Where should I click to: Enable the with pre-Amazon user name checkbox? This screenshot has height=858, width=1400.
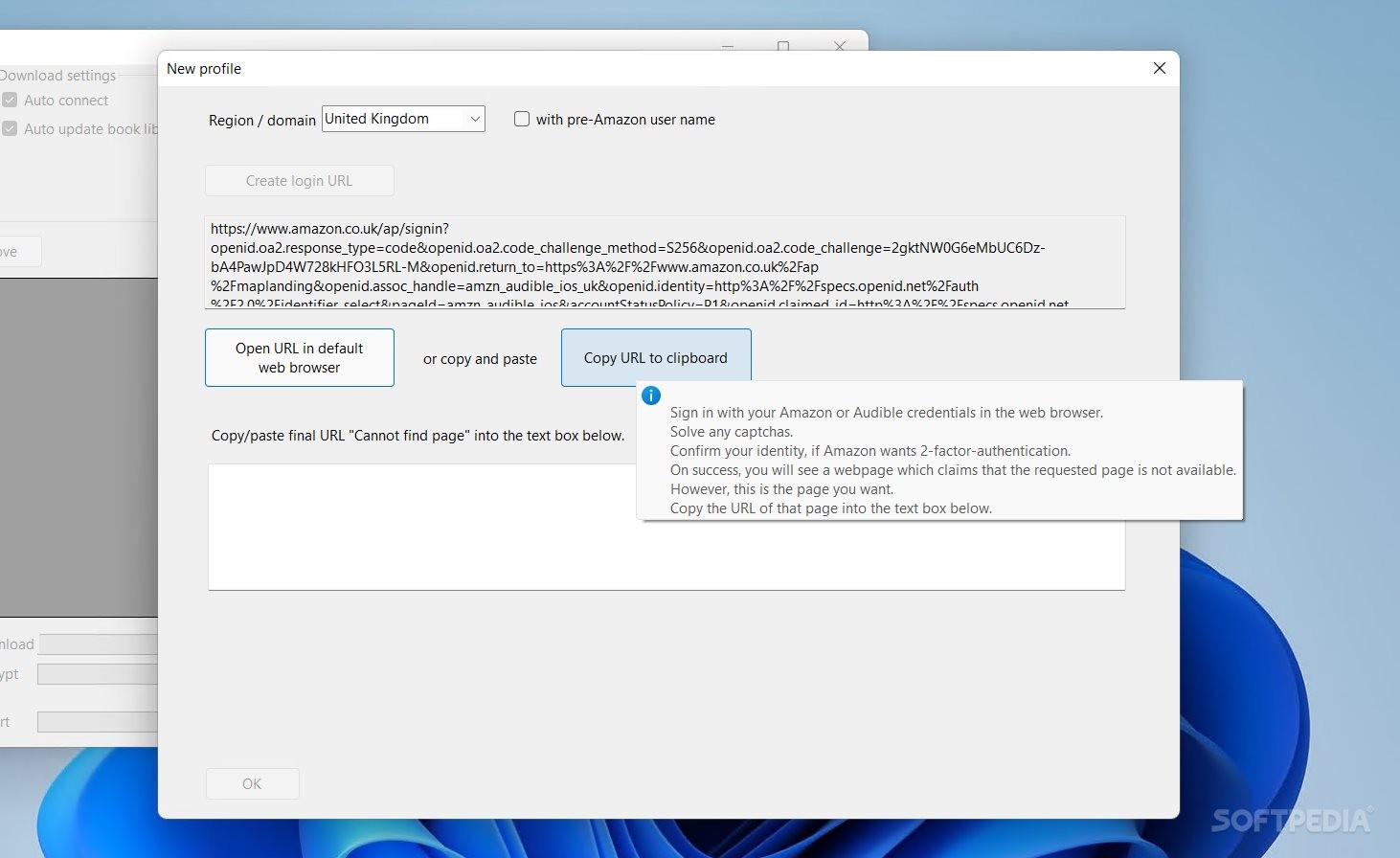[522, 119]
